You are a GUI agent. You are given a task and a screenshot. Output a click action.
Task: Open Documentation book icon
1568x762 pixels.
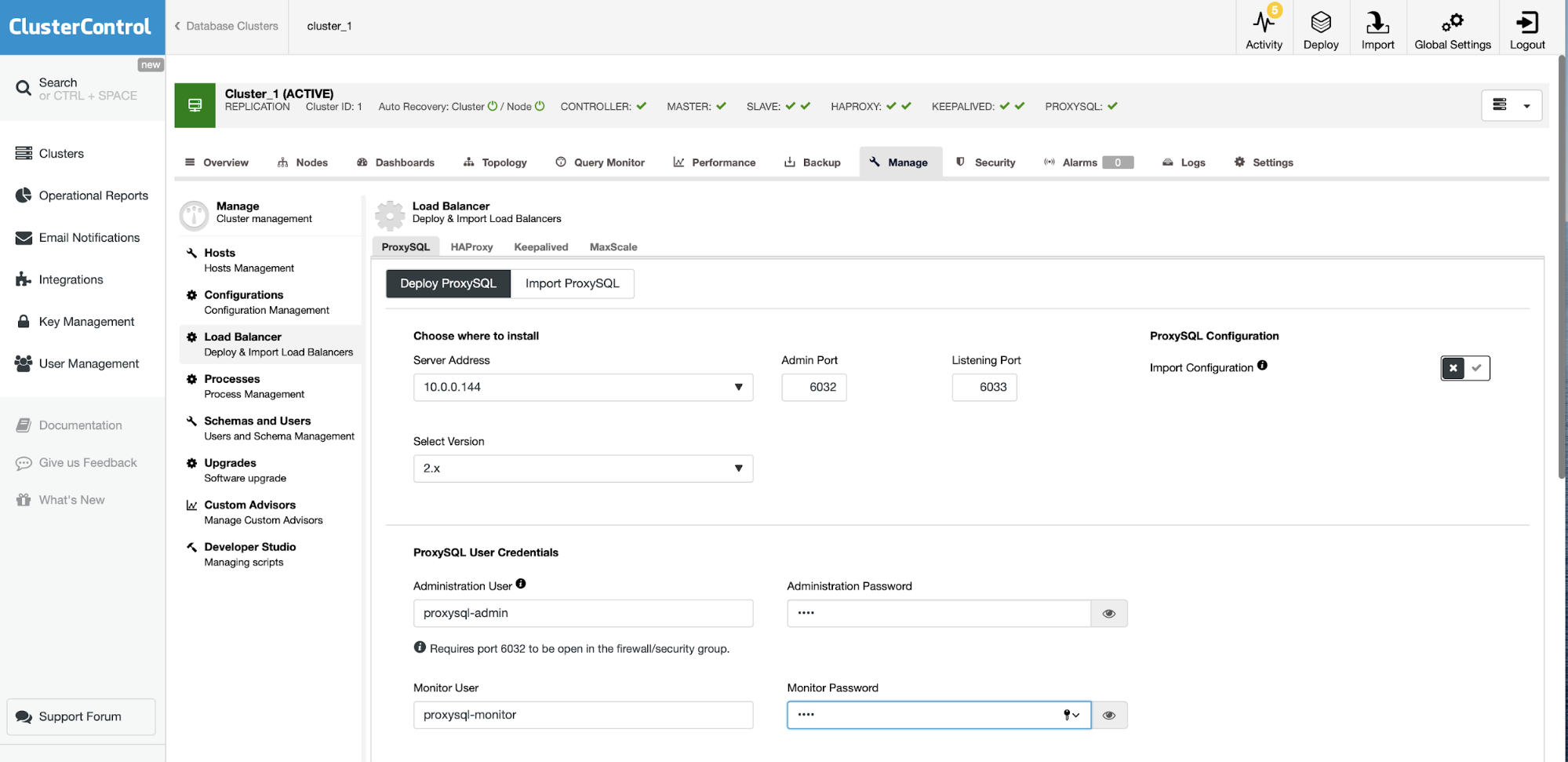24,425
